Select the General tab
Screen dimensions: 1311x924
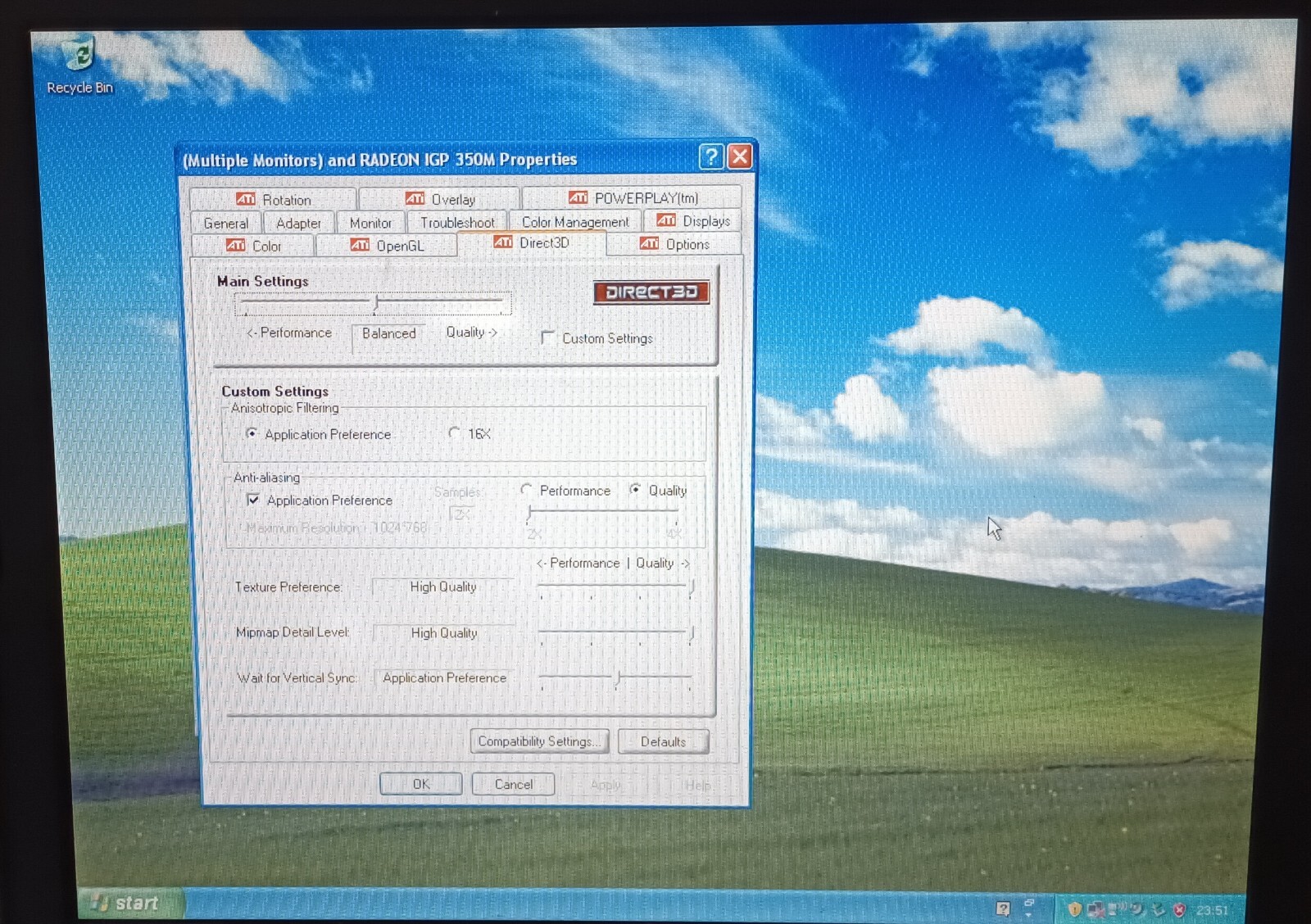pos(225,223)
